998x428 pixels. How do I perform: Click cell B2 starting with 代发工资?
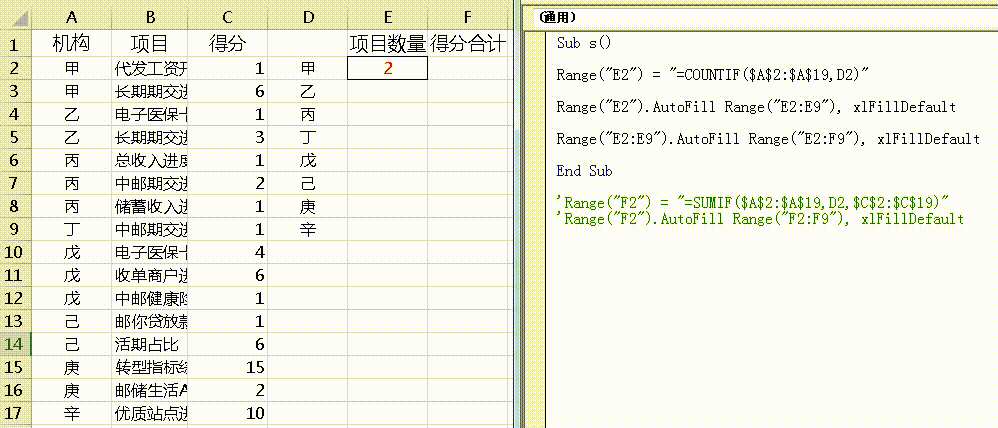click(x=150, y=68)
